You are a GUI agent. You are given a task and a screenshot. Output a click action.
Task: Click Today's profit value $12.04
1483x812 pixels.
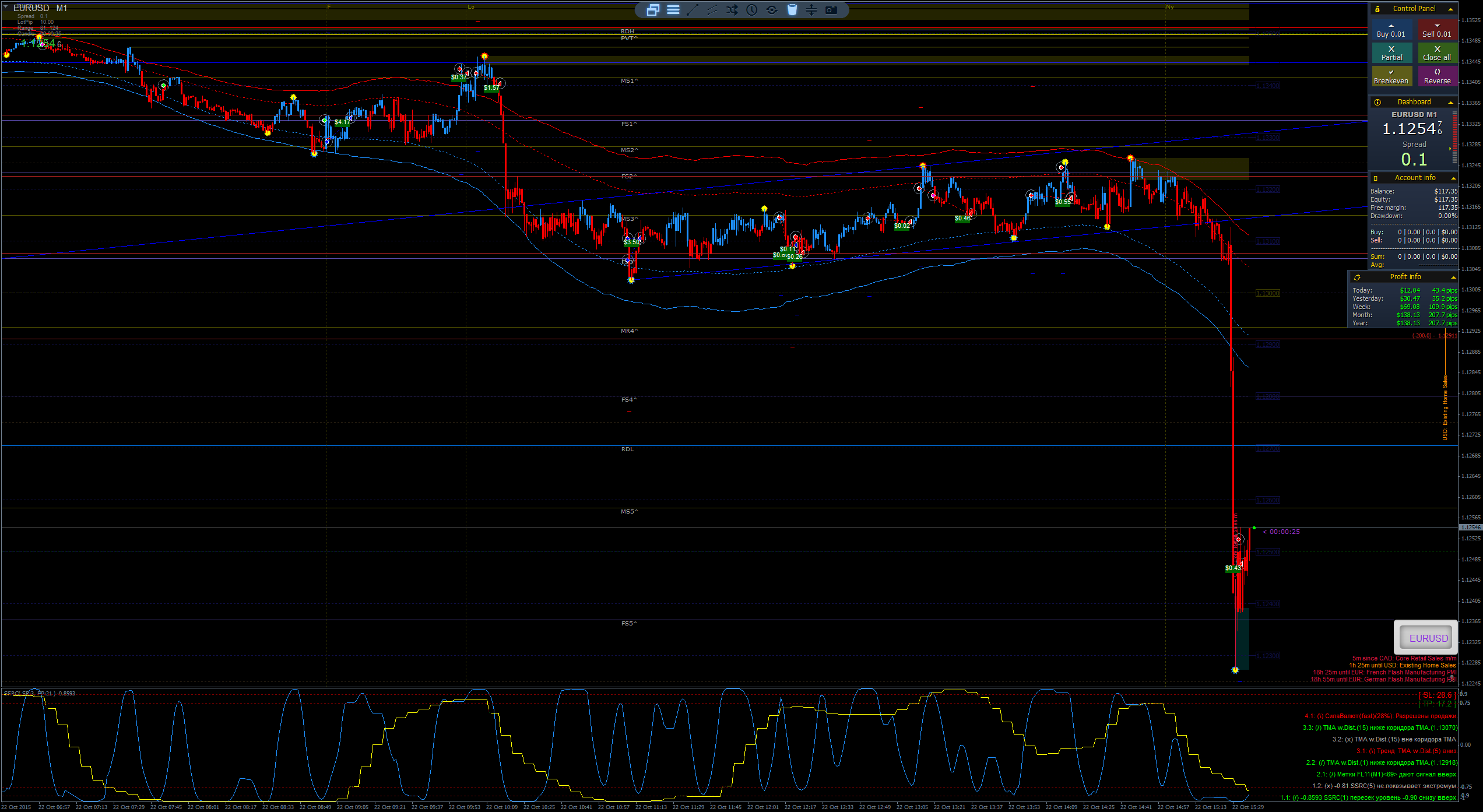point(1410,291)
